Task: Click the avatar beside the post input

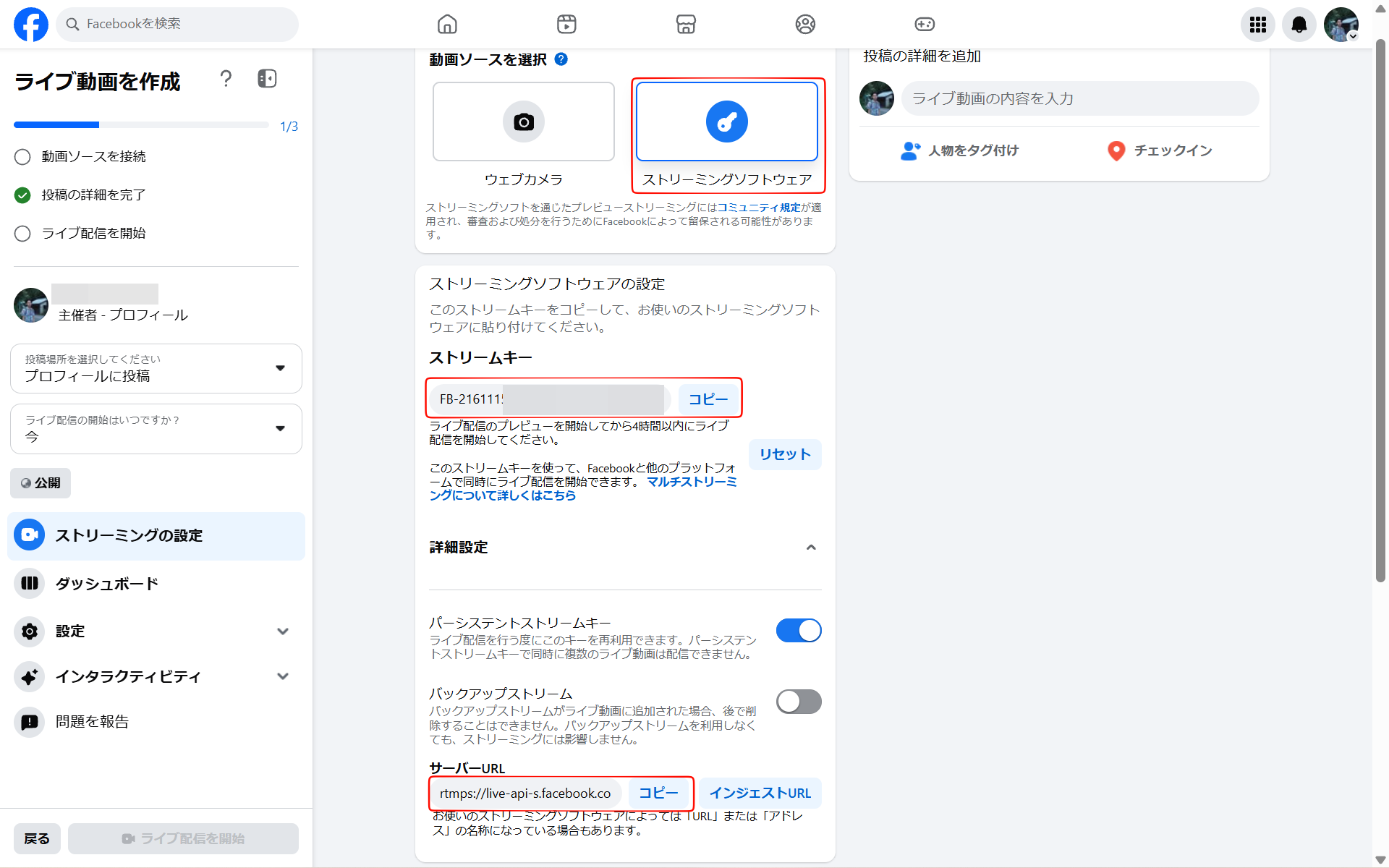Action: tap(877, 98)
